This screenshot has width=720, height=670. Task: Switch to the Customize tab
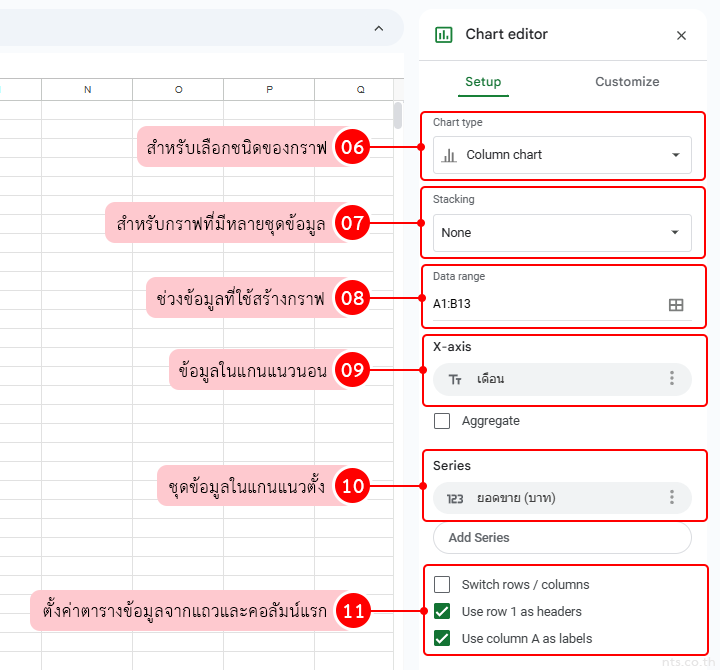(x=627, y=82)
